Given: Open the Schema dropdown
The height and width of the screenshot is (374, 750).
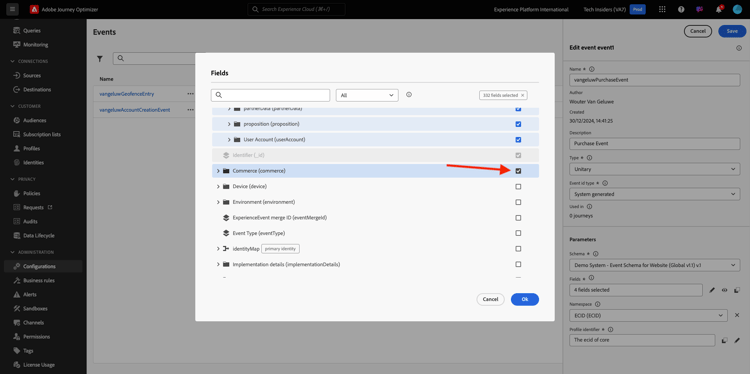Looking at the screenshot, I should [654, 265].
